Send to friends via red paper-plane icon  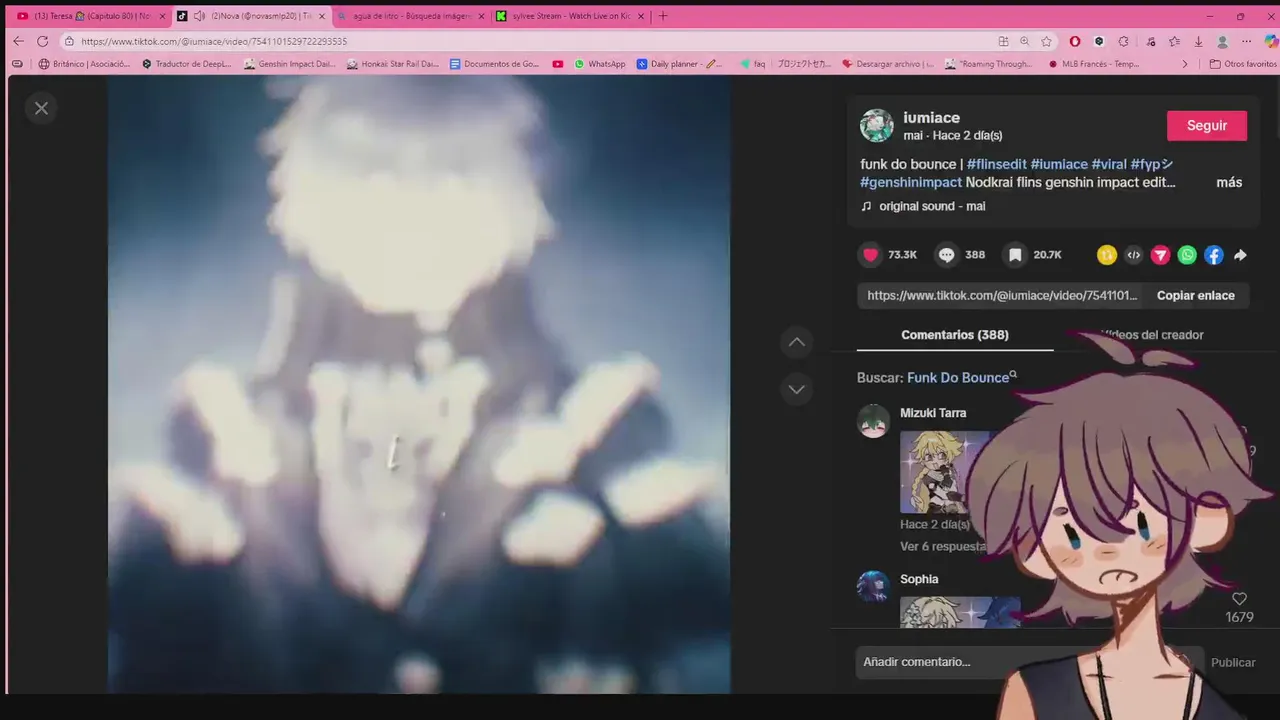1160,255
